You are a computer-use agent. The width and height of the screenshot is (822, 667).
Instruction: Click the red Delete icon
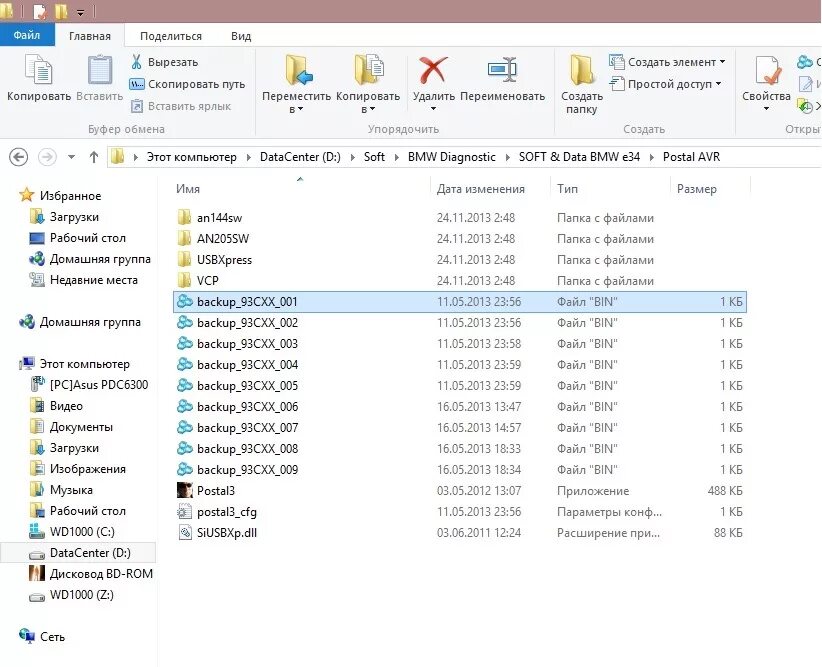pyautogui.click(x=433, y=70)
